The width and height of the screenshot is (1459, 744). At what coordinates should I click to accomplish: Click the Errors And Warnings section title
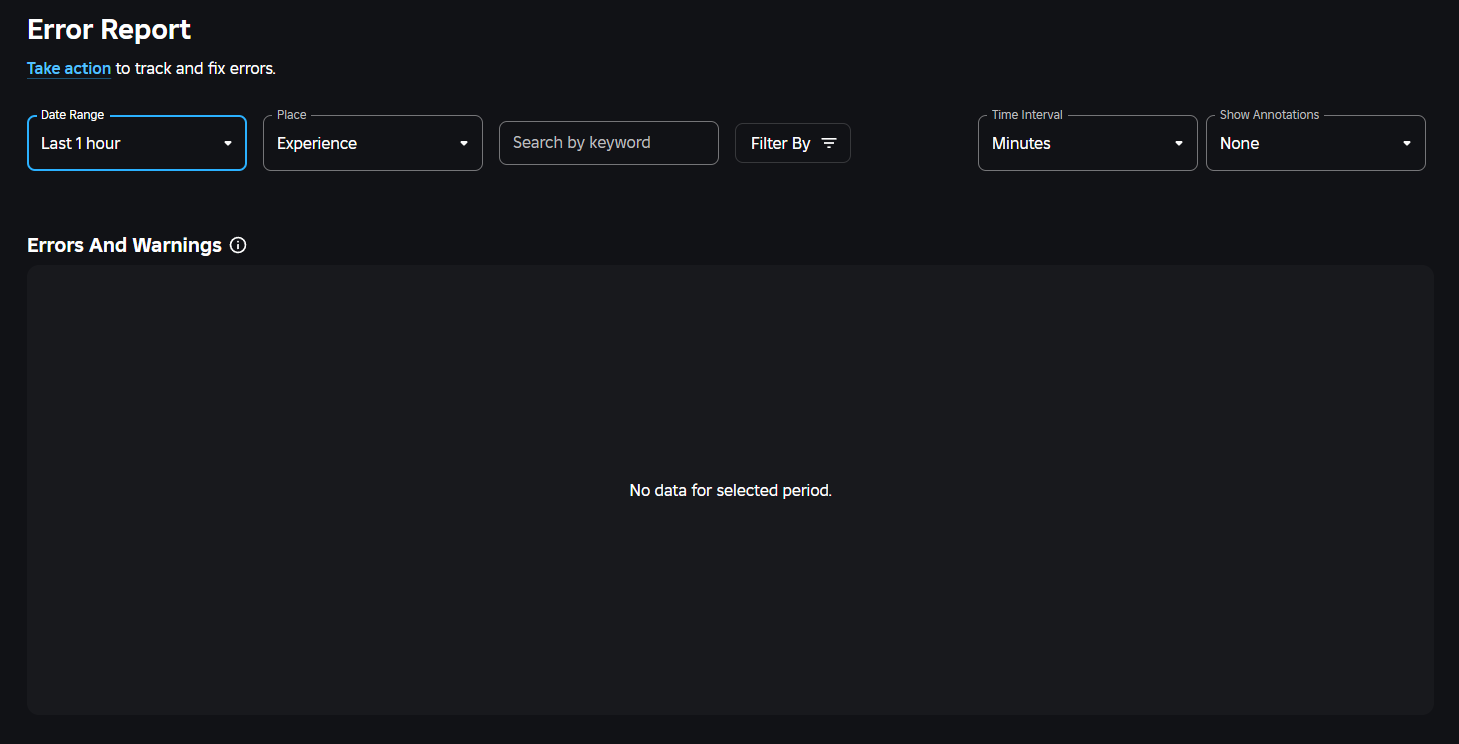[x=124, y=245]
